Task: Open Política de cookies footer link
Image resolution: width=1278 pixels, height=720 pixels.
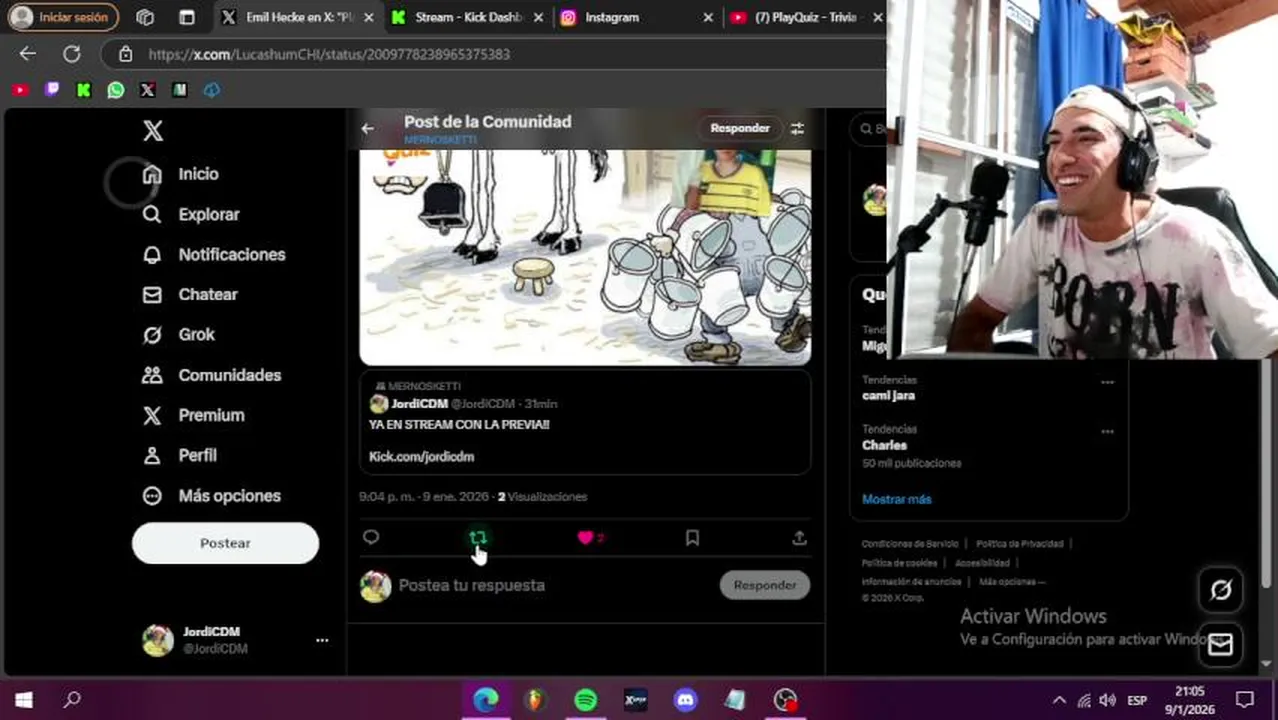Action: (x=899, y=563)
